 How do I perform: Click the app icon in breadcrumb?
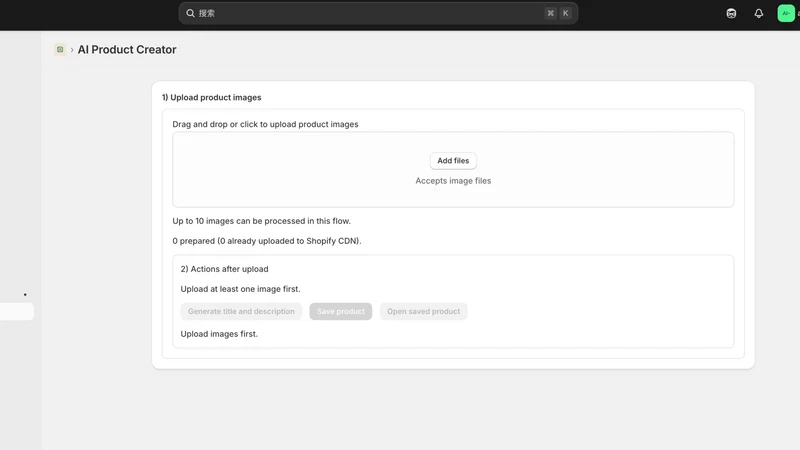click(60, 49)
